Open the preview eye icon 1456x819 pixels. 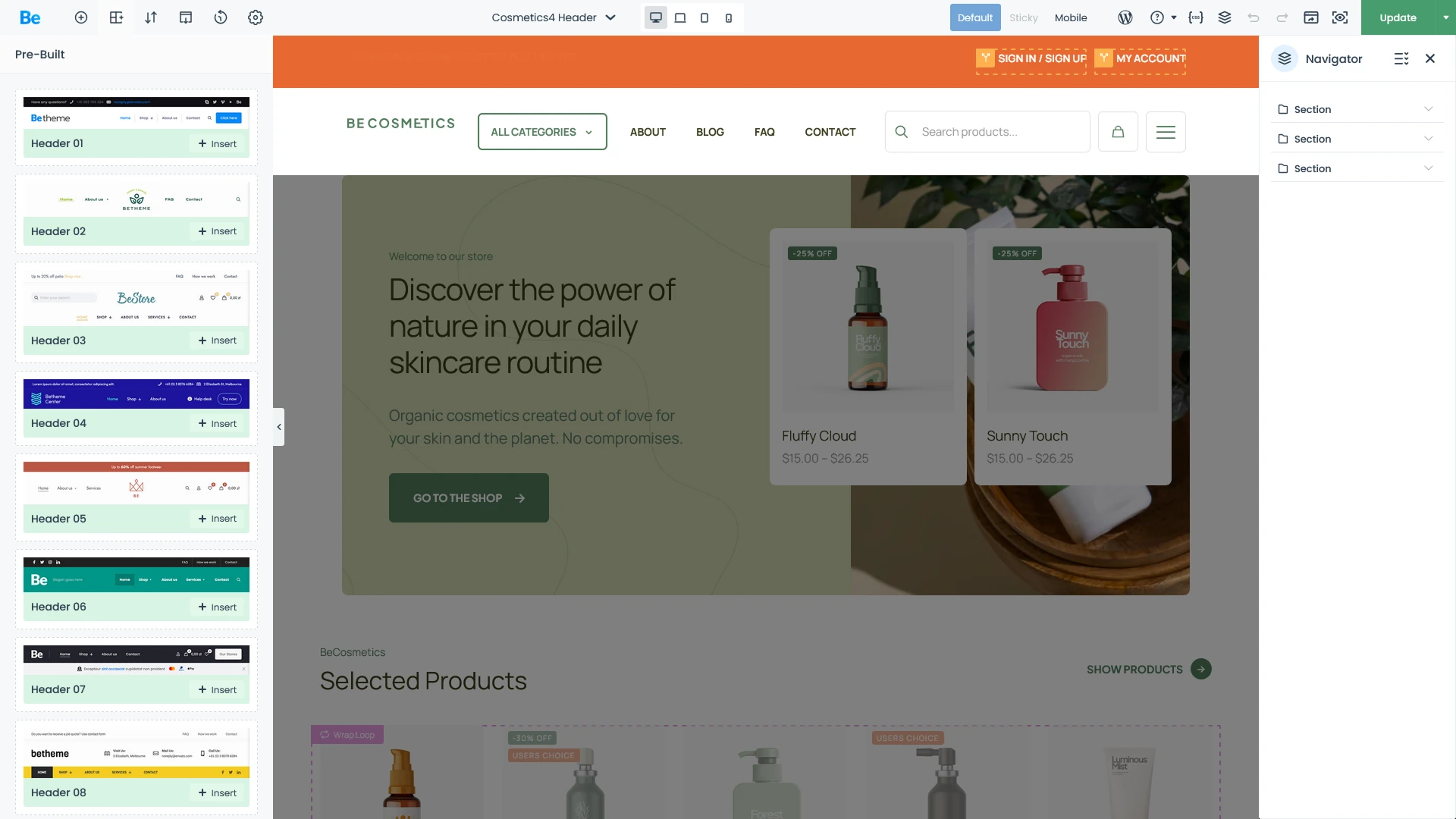pos(1340,17)
